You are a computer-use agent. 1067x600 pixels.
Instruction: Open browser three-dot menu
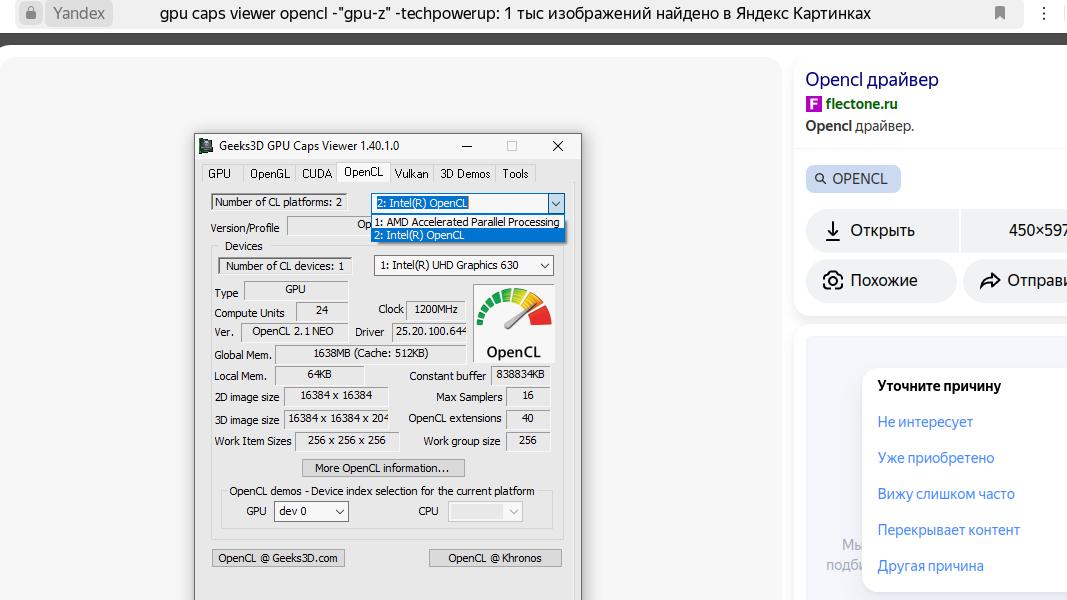(x=1044, y=13)
